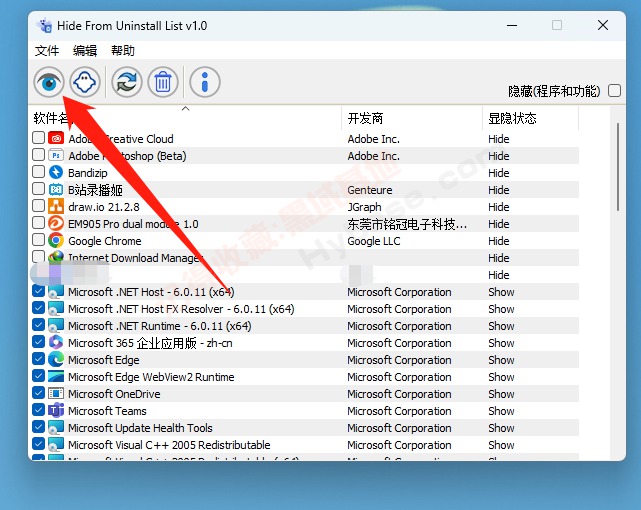Tick the Google Chrome checkbox

[x=38, y=239]
